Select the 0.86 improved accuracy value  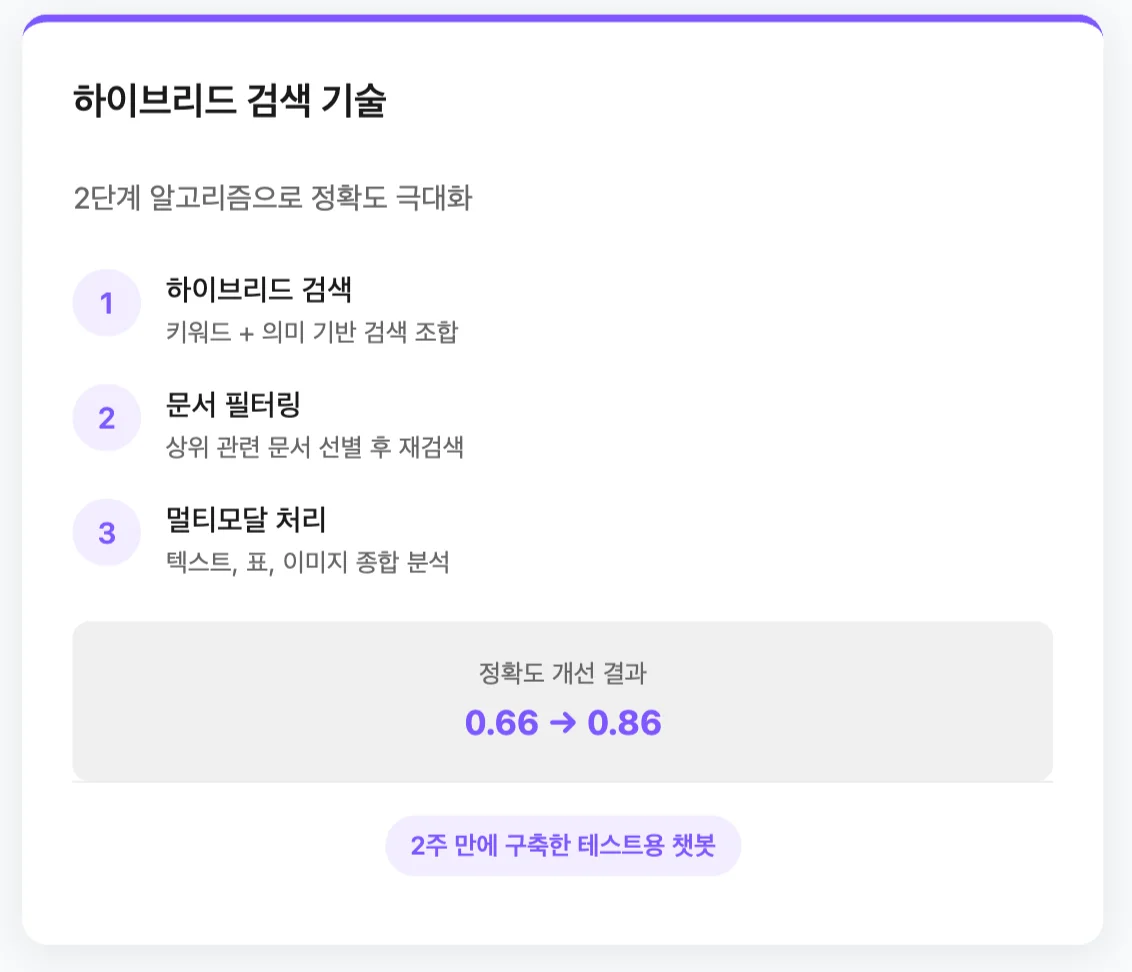(x=625, y=723)
